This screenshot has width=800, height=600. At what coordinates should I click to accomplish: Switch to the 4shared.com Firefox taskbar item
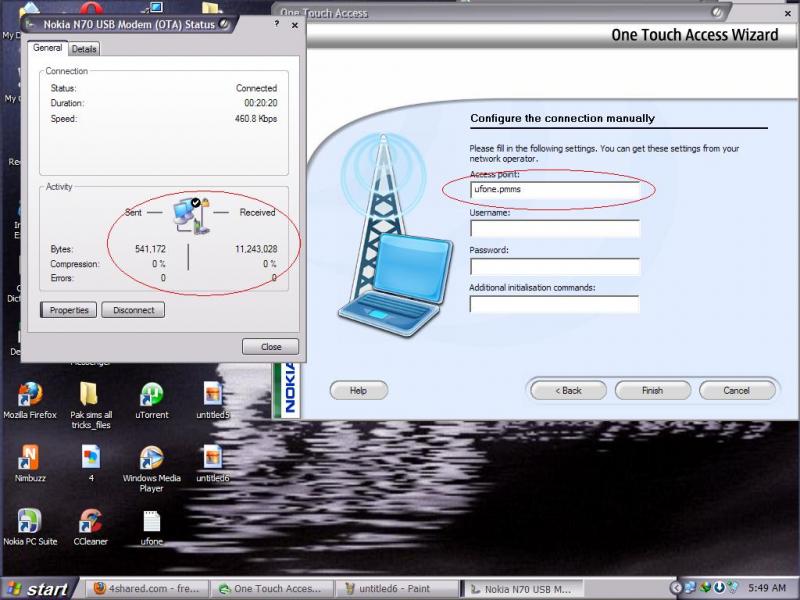(146, 589)
